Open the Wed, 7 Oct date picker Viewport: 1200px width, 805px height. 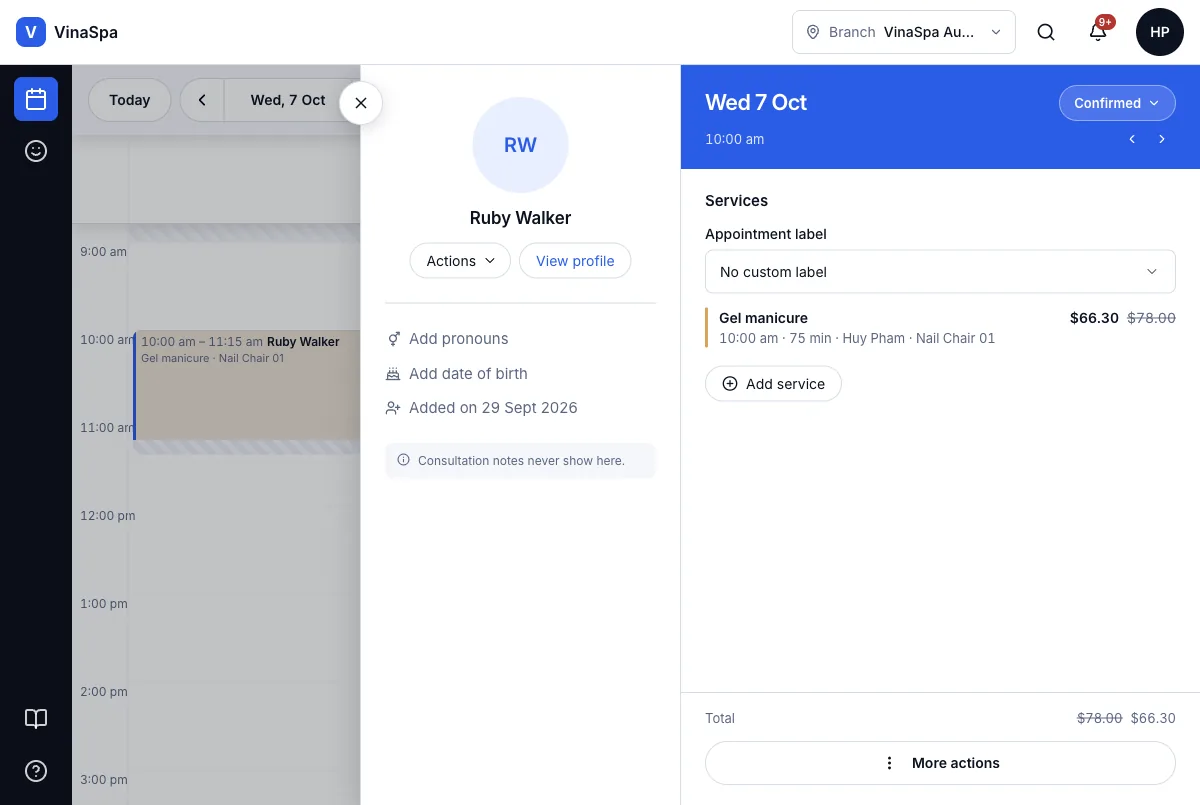coord(288,100)
